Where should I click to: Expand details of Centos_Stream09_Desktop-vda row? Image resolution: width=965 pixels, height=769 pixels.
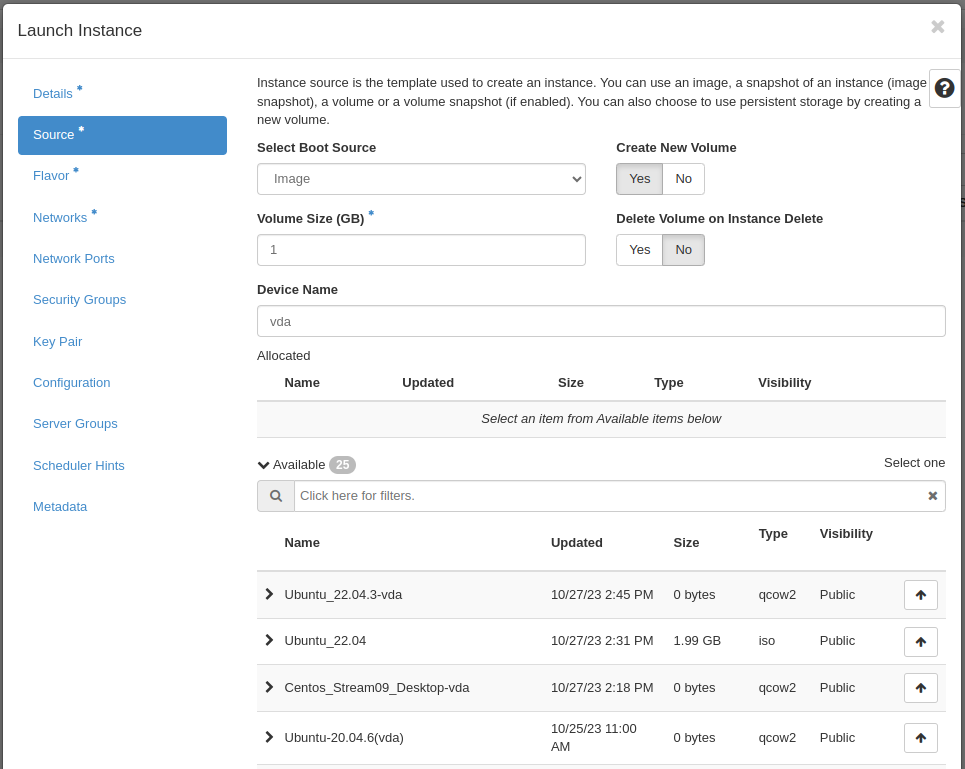coord(269,687)
